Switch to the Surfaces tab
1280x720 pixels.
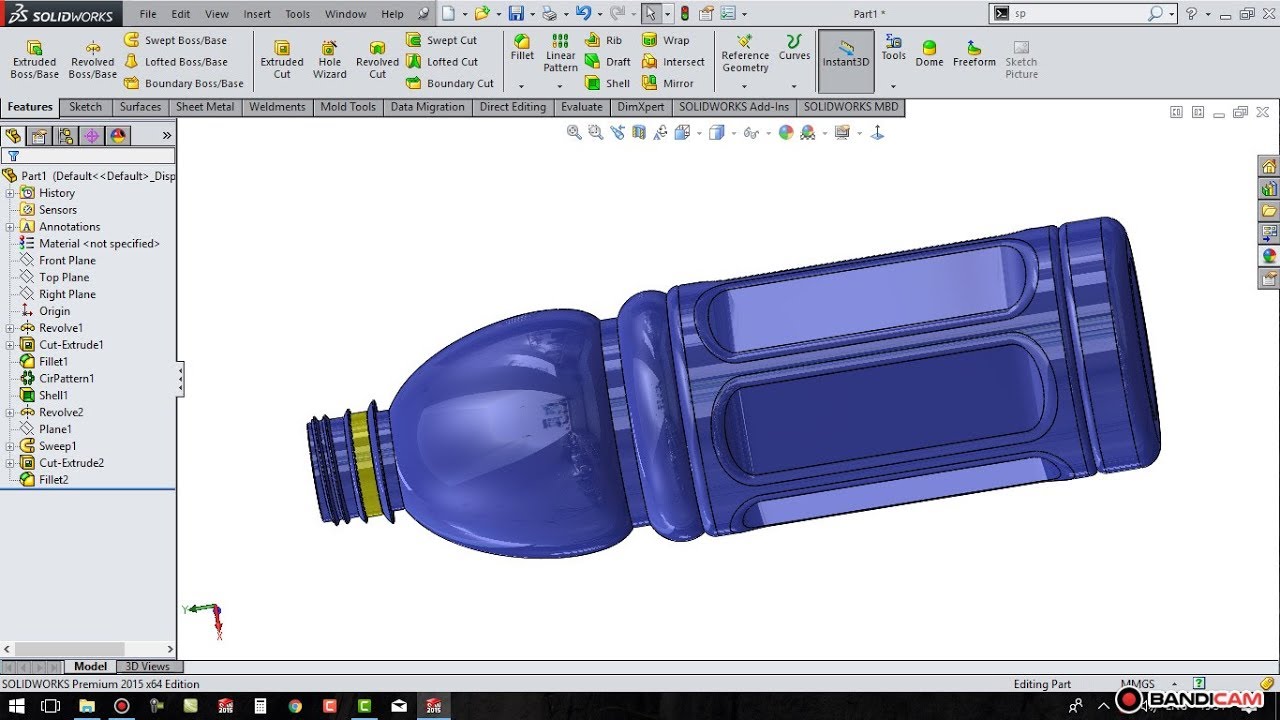coord(140,107)
